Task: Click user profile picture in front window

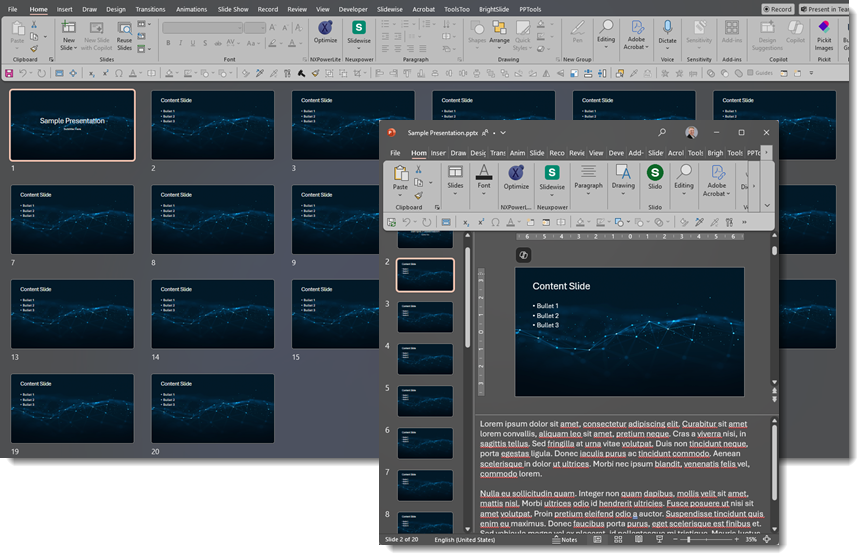Action: [691, 132]
